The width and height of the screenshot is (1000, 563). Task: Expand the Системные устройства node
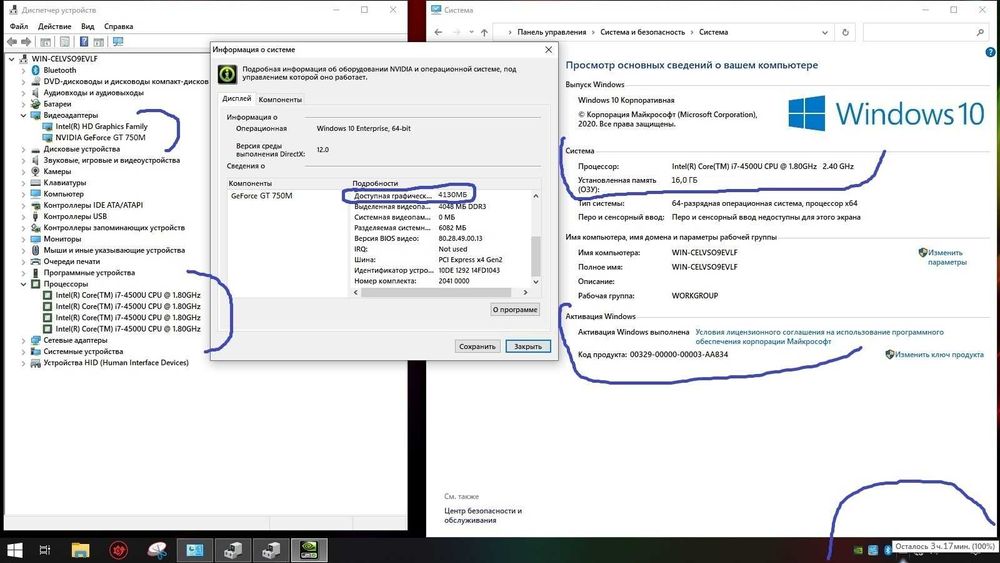24,351
